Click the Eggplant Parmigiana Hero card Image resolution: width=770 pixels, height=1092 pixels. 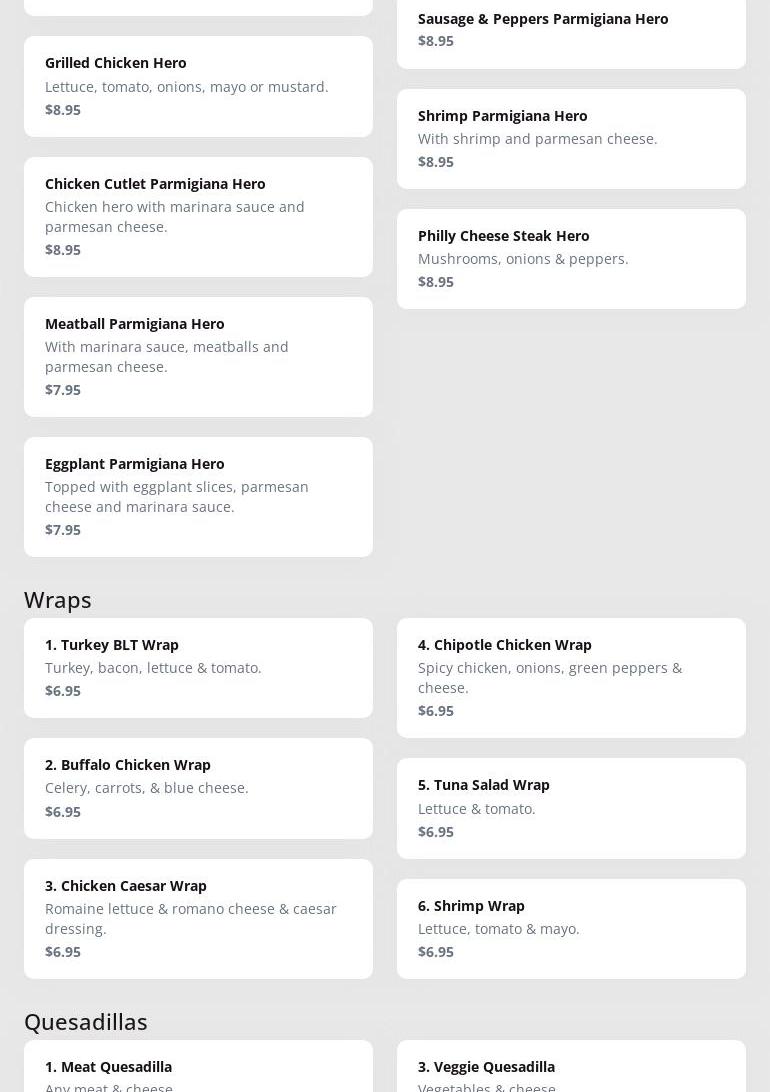coord(198,496)
